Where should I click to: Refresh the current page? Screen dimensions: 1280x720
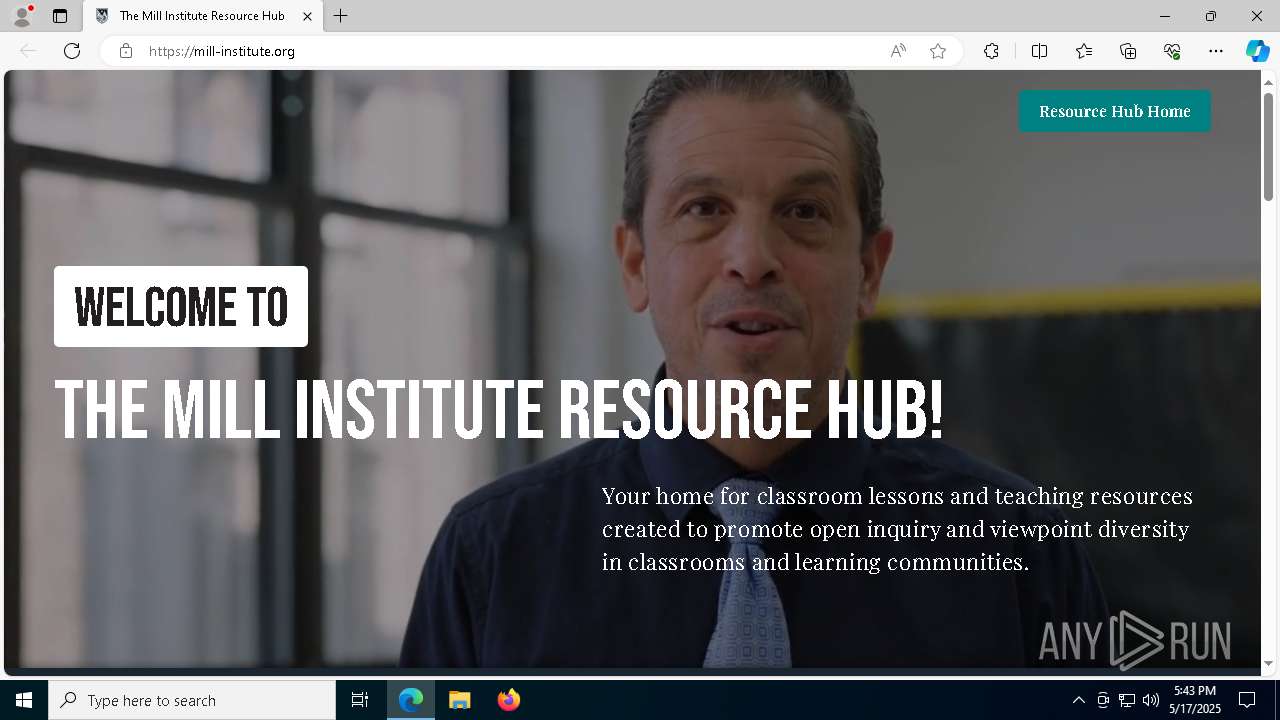tap(72, 51)
